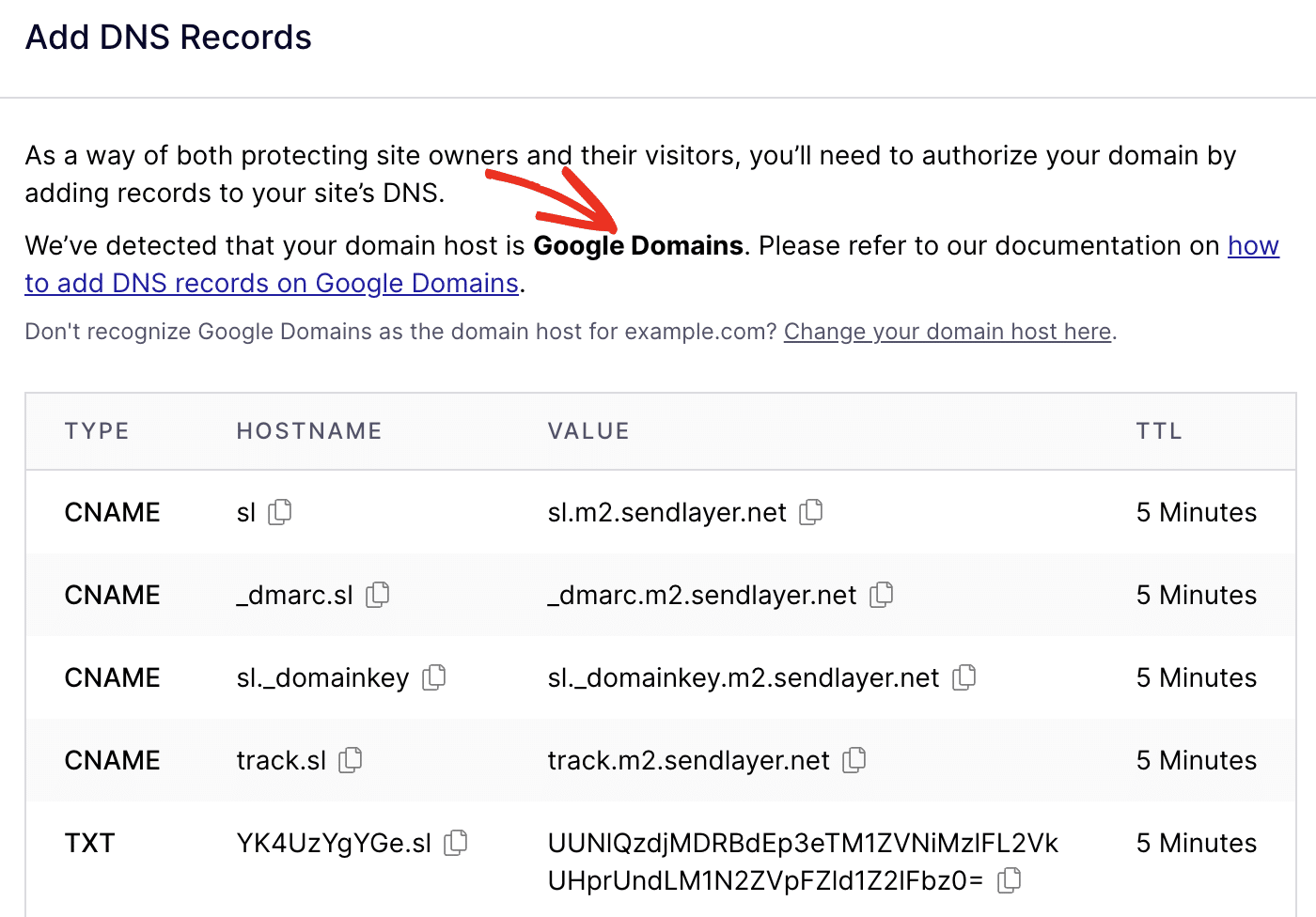The width and height of the screenshot is (1316, 917).
Task: Copy the _dmarc.sl hostname
Action: click(x=378, y=595)
